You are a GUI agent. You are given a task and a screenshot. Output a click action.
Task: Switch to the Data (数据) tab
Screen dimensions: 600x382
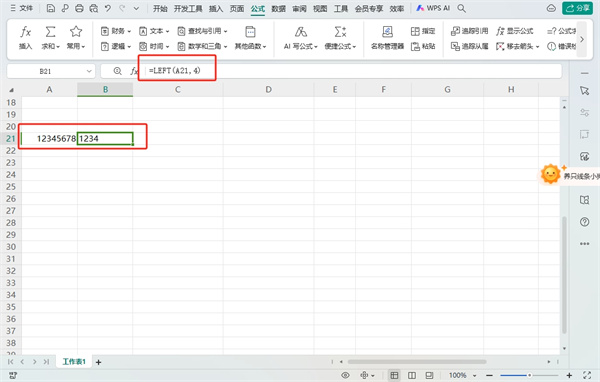point(279,8)
